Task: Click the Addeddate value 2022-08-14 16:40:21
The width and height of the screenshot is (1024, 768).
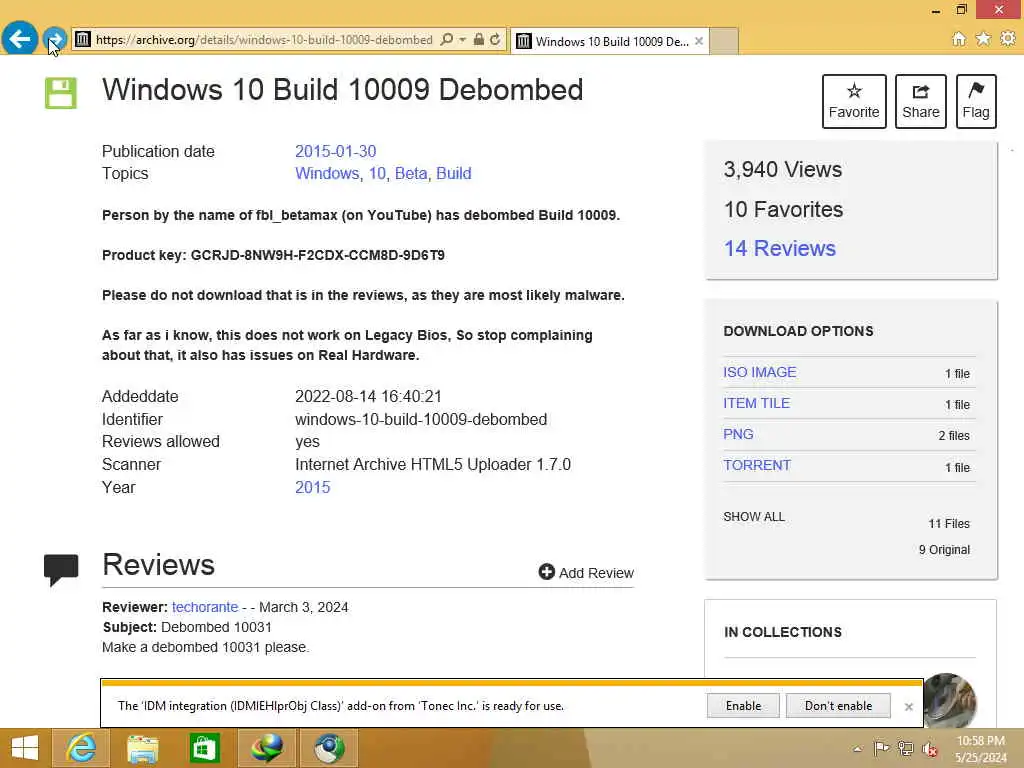Action: [x=368, y=396]
